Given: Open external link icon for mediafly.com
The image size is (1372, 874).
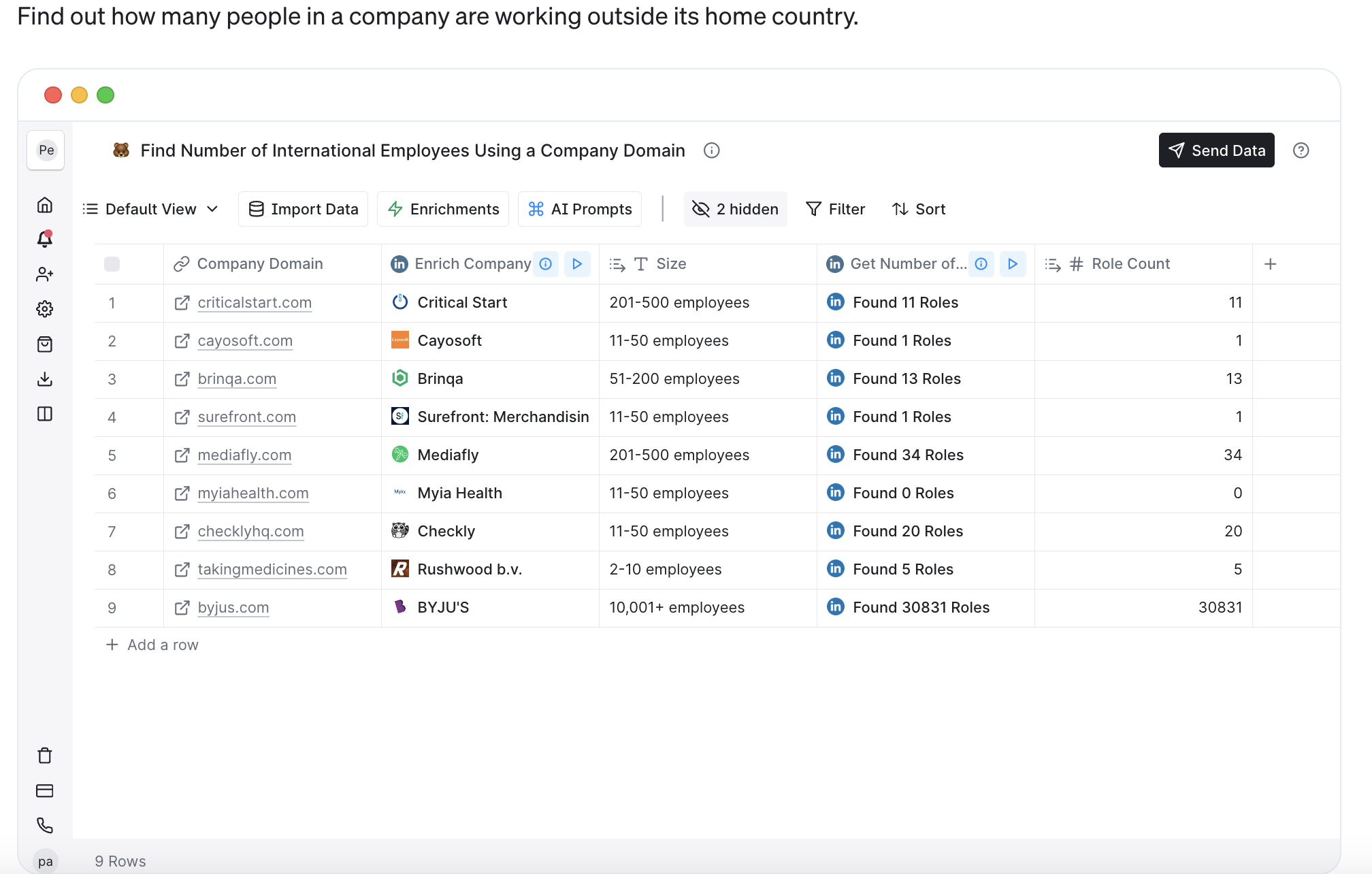Looking at the screenshot, I should pyautogui.click(x=182, y=455).
